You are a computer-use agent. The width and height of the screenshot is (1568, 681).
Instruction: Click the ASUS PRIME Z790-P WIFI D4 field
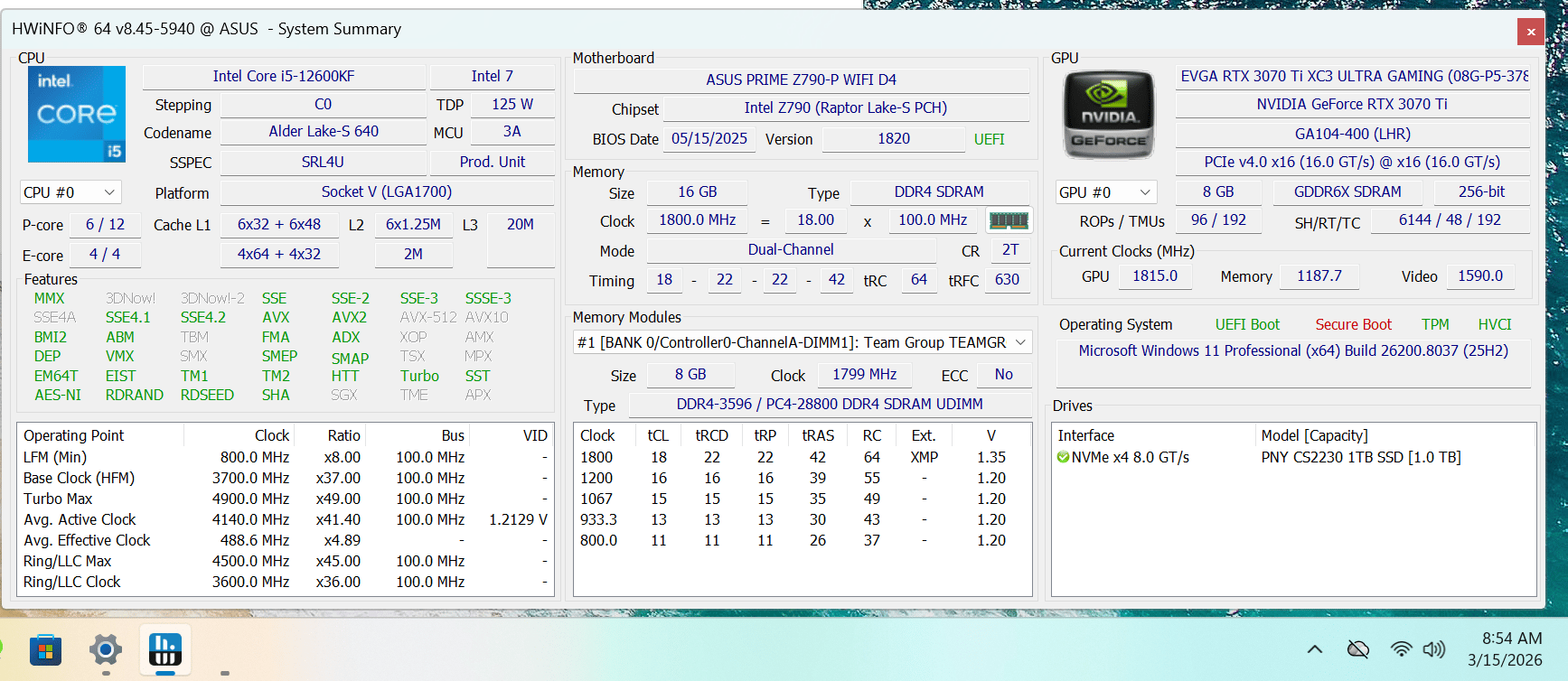[x=802, y=79]
